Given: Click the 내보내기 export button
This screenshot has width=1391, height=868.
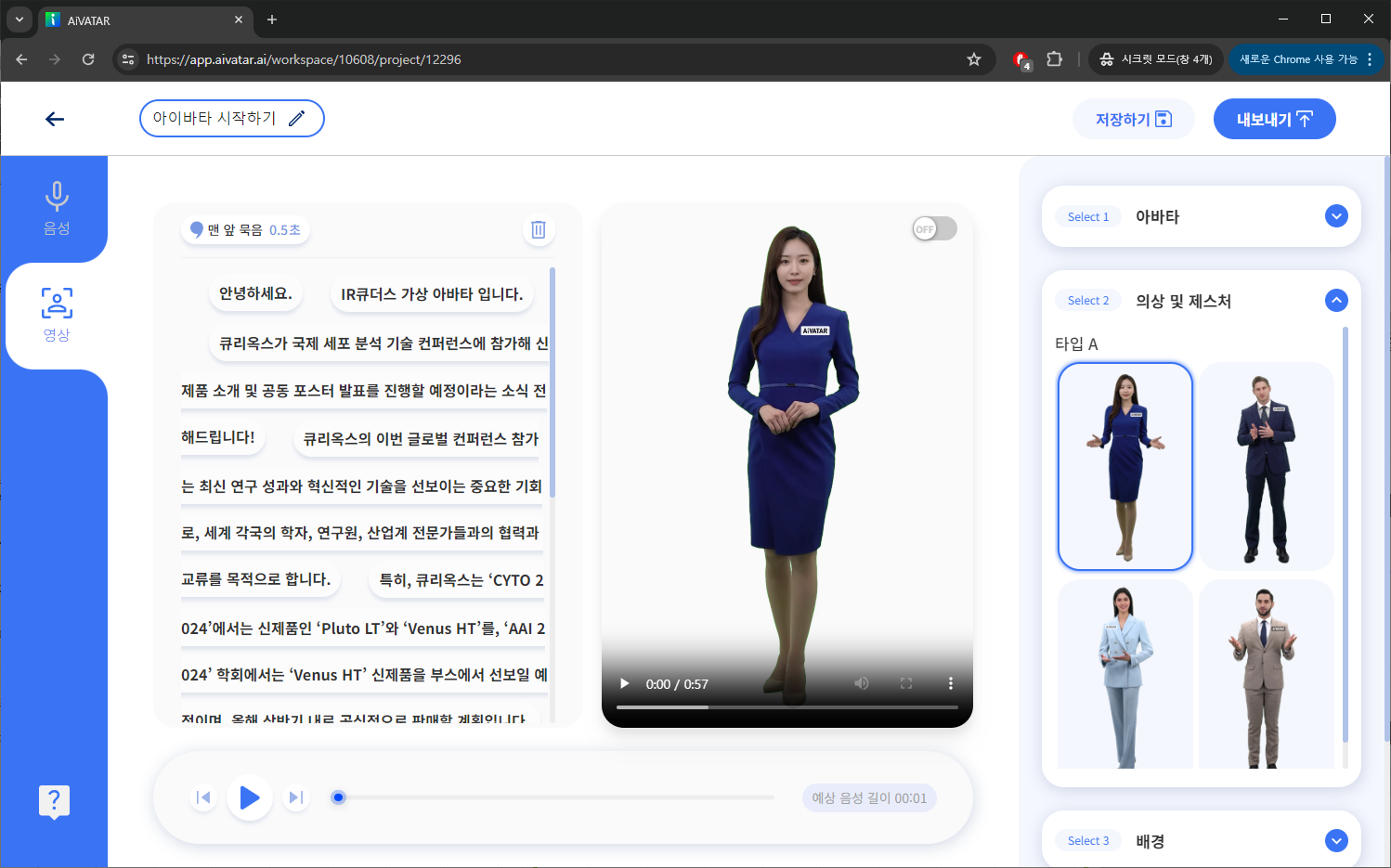Looking at the screenshot, I should pos(1274,119).
